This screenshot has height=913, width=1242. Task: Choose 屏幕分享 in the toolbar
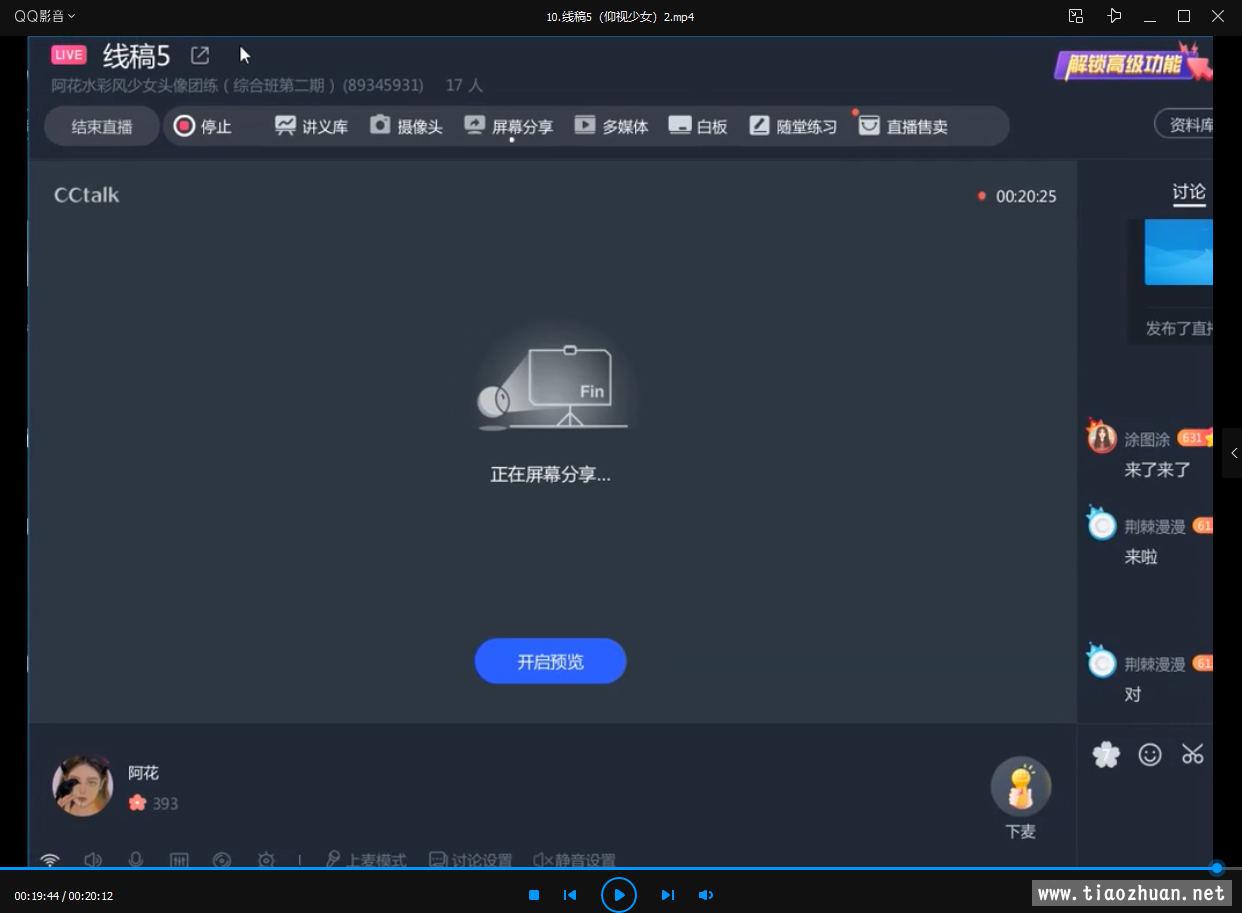pos(509,127)
